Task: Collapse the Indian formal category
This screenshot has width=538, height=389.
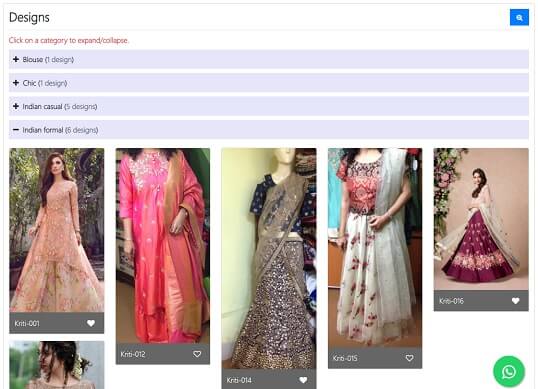Action: pyautogui.click(x=269, y=130)
